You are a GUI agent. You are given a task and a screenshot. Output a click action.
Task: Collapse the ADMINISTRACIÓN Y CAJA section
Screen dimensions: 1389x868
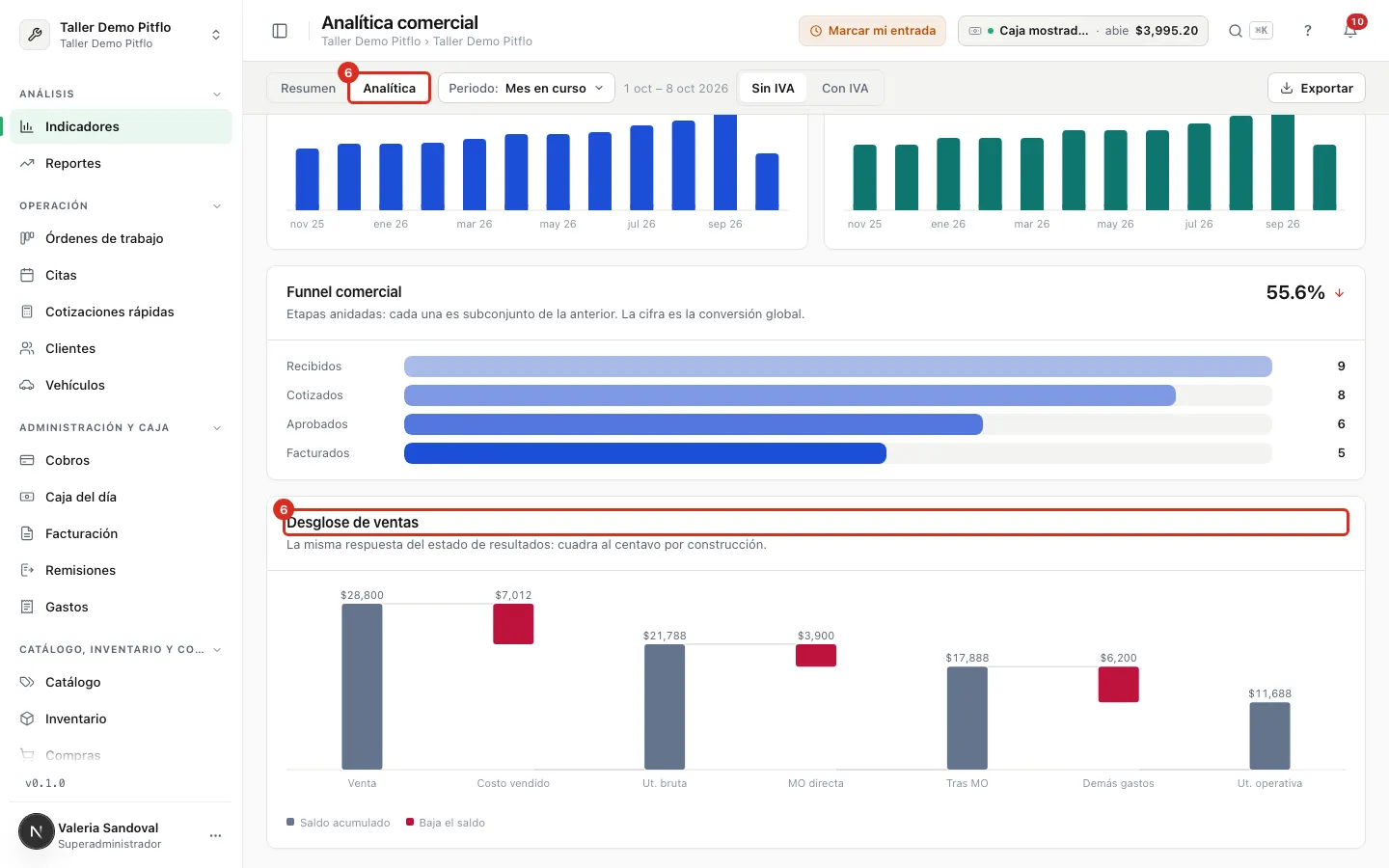[217, 427]
